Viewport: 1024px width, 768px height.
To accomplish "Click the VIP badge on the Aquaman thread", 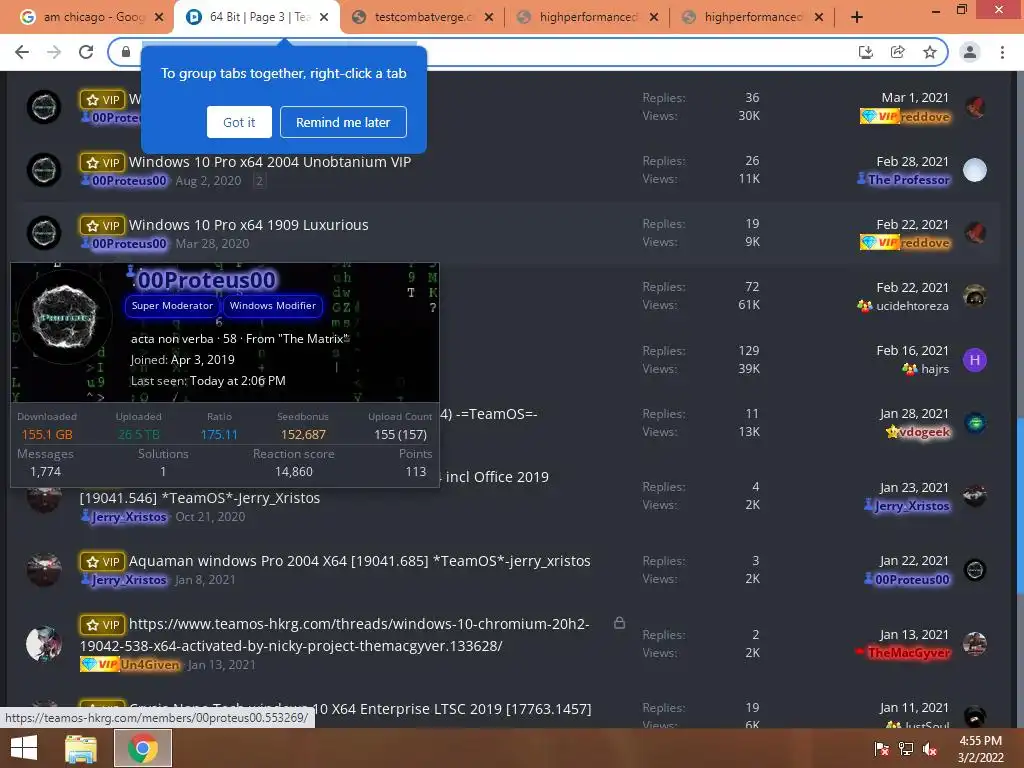I will coord(102,562).
